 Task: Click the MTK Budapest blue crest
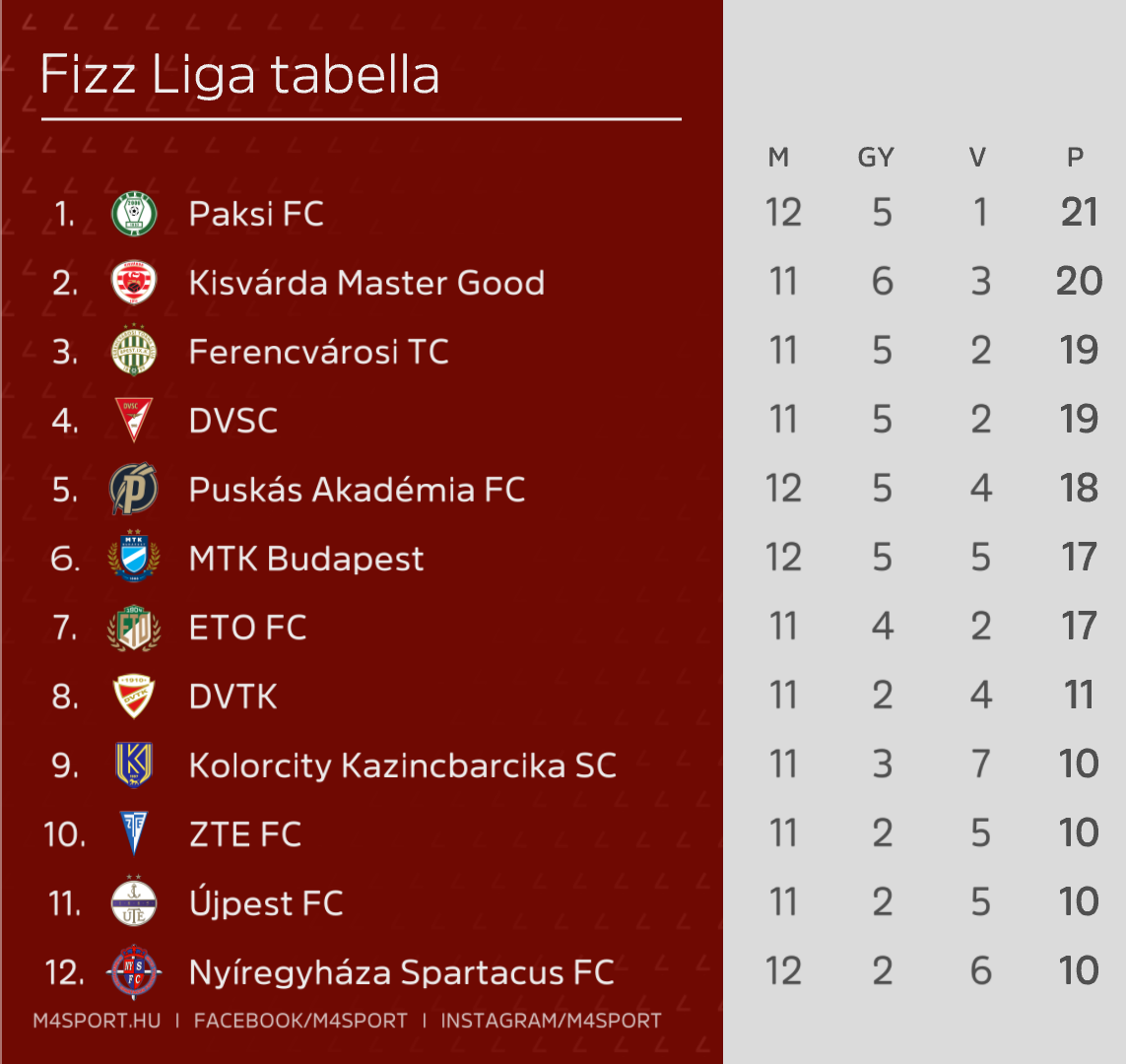point(134,559)
